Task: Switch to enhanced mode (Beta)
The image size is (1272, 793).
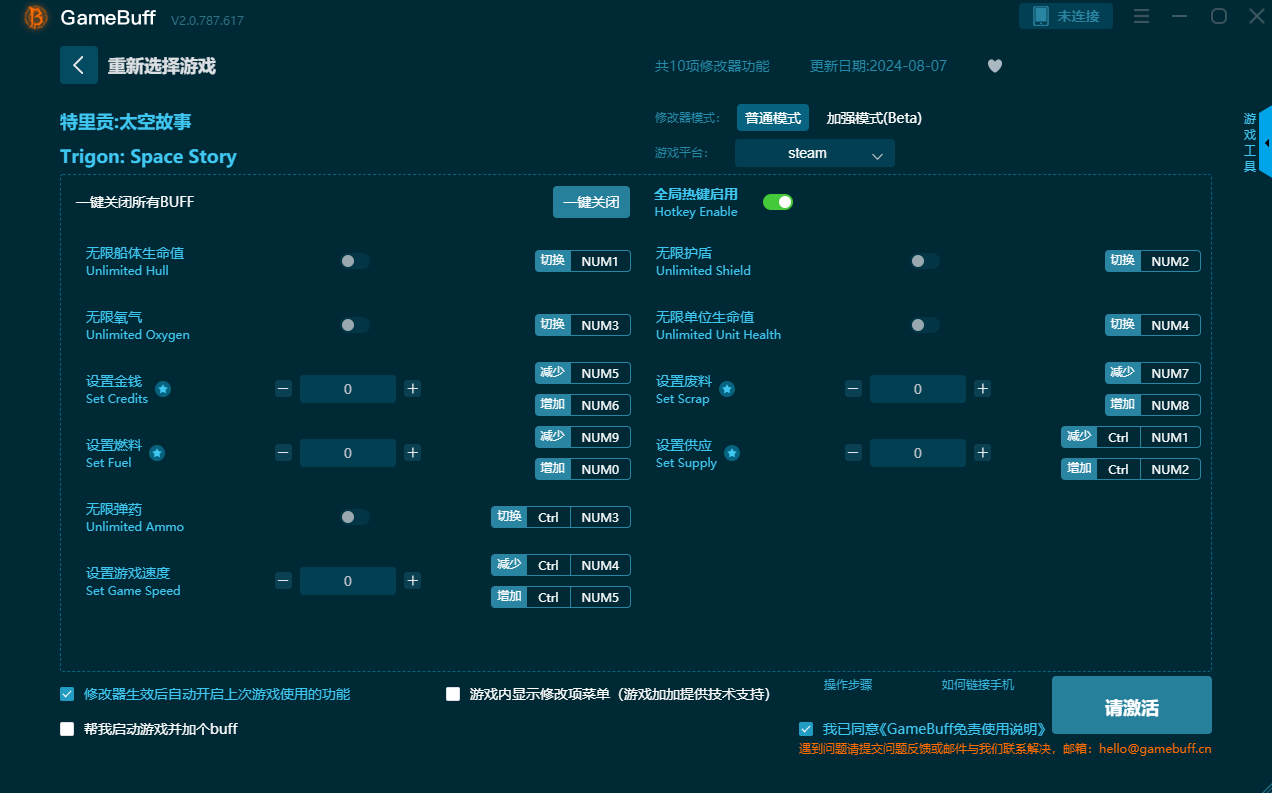Action: [873, 118]
